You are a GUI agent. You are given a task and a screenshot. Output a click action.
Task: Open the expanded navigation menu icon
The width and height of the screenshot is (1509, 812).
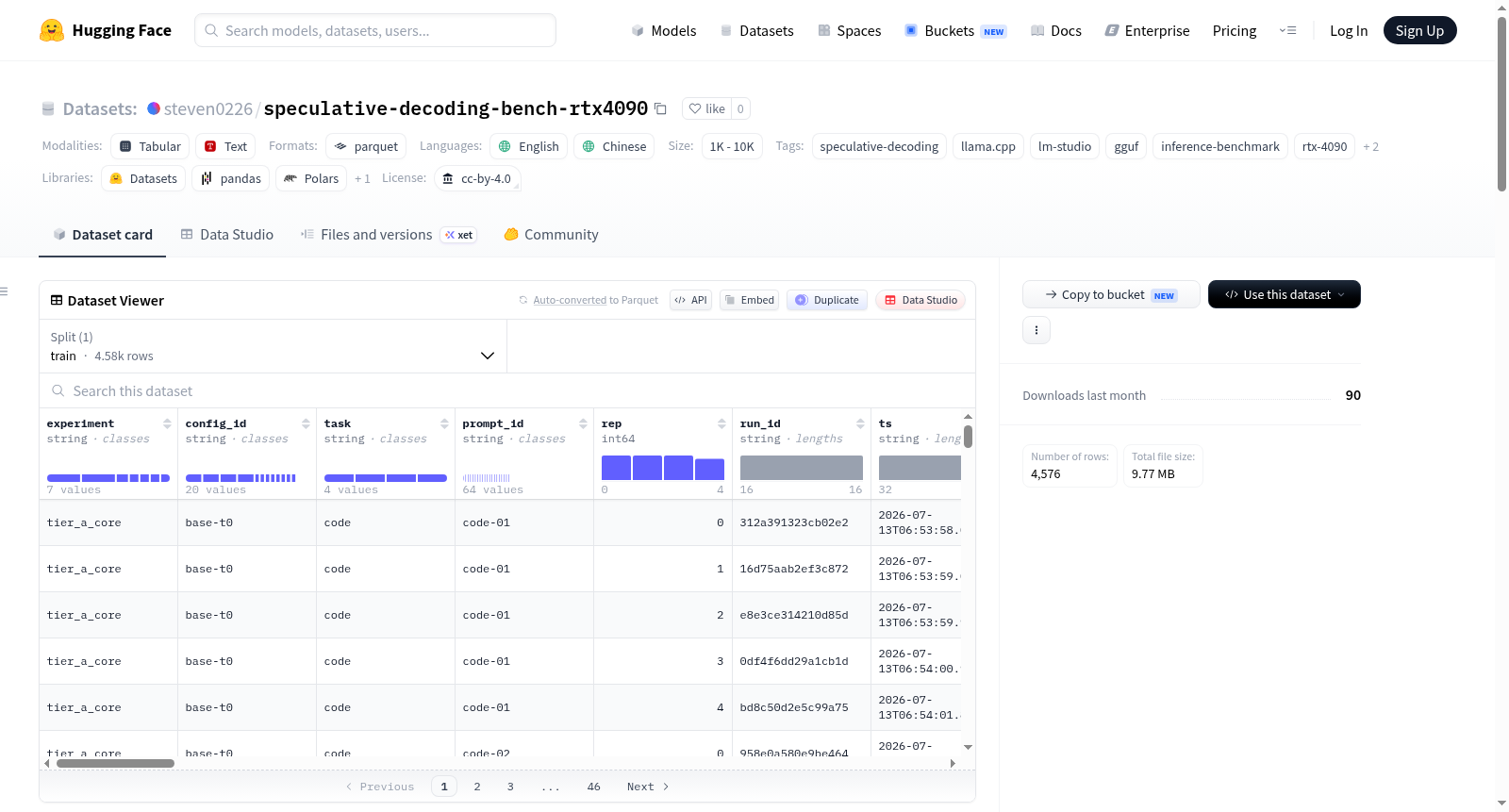1287,30
